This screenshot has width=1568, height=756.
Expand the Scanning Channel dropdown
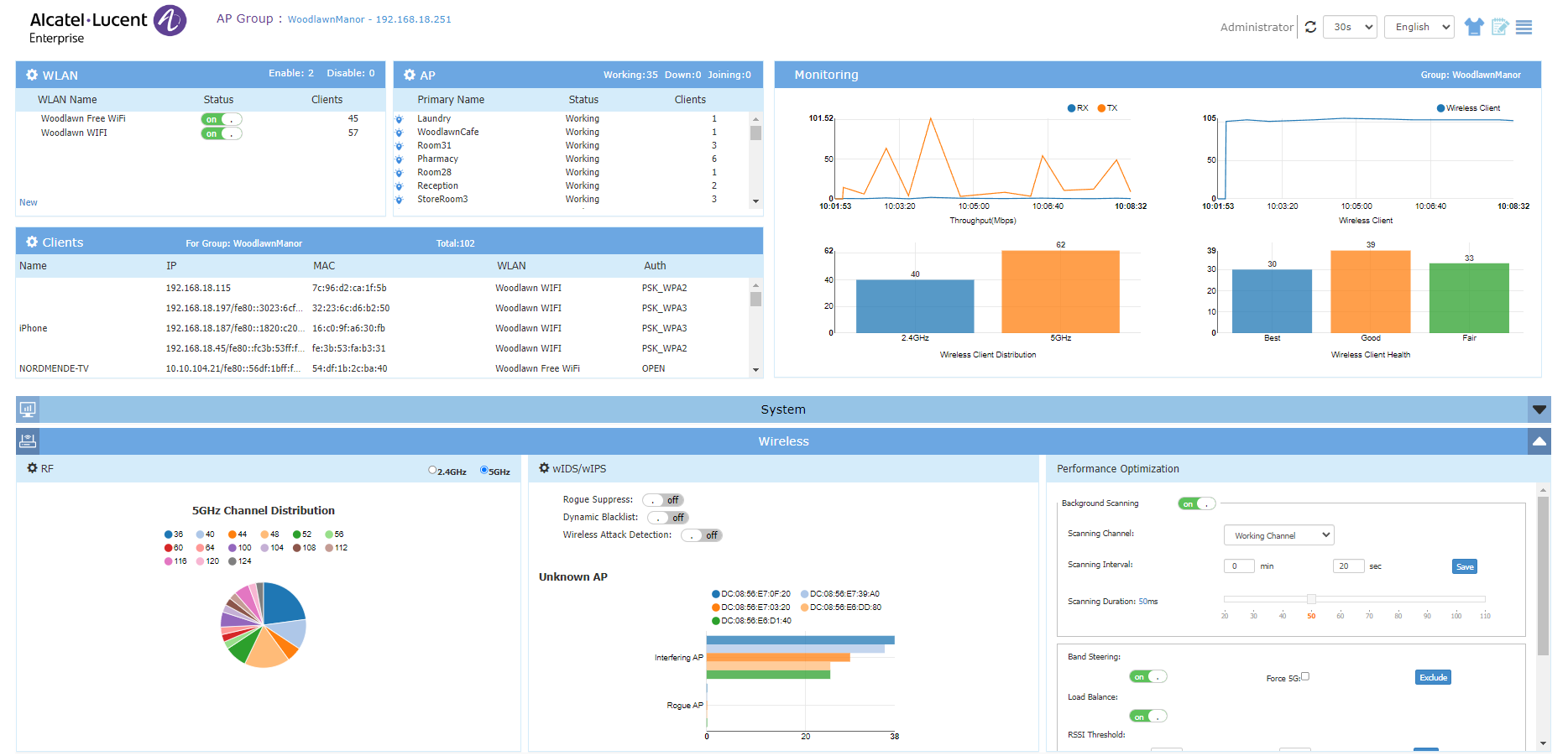pyautogui.click(x=1278, y=535)
